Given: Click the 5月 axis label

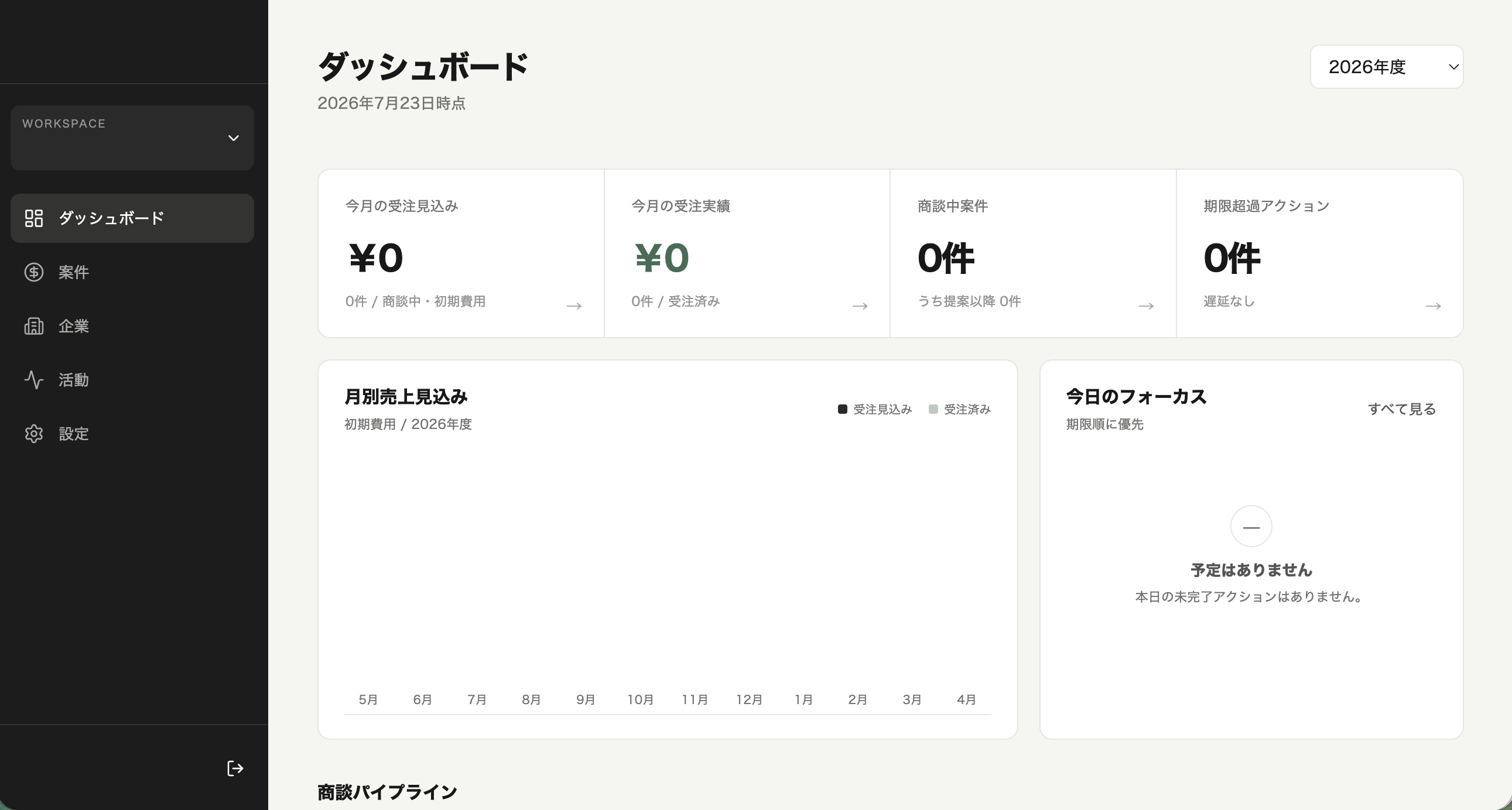Looking at the screenshot, I should (x=368, y=700).
